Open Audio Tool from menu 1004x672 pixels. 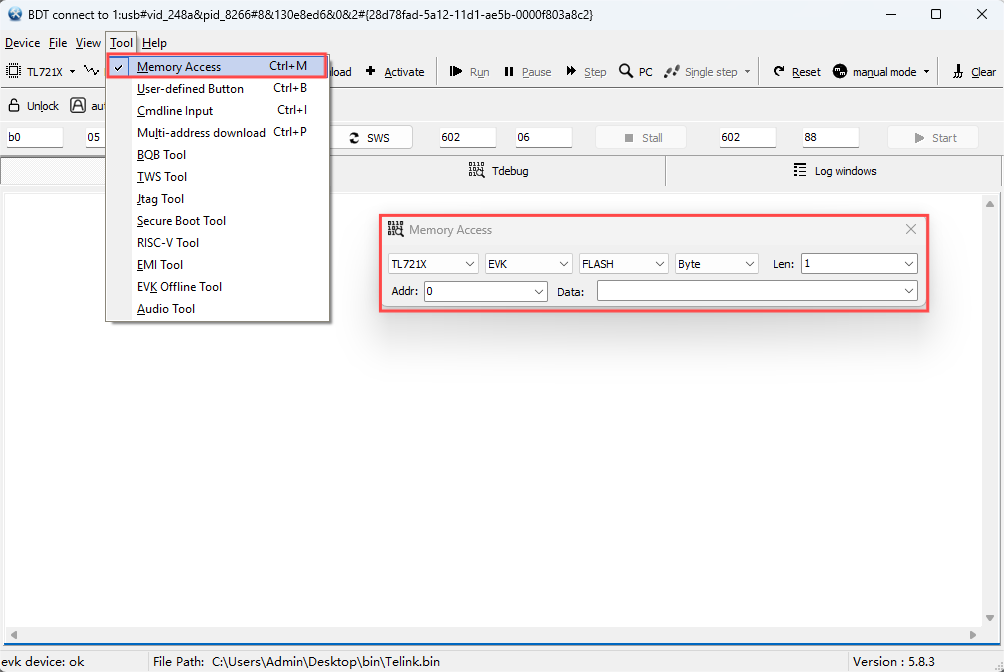[218, 308]
